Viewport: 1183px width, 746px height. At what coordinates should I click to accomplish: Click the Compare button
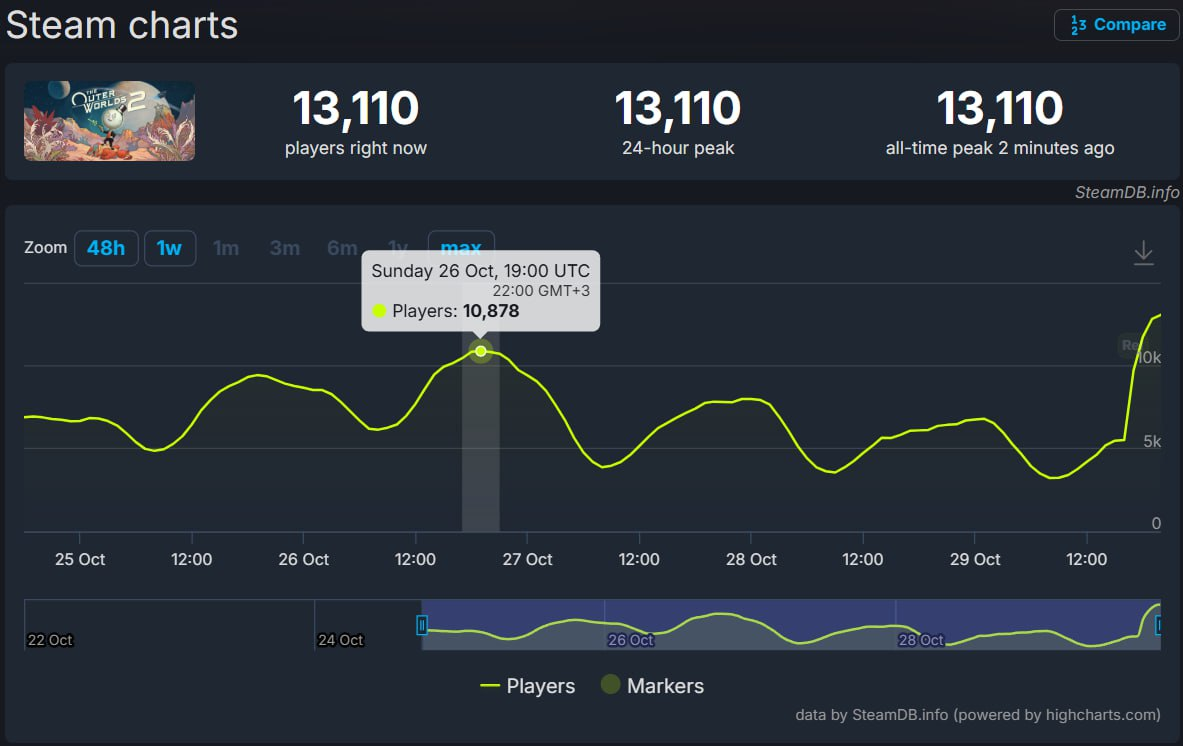[1116, 25]
